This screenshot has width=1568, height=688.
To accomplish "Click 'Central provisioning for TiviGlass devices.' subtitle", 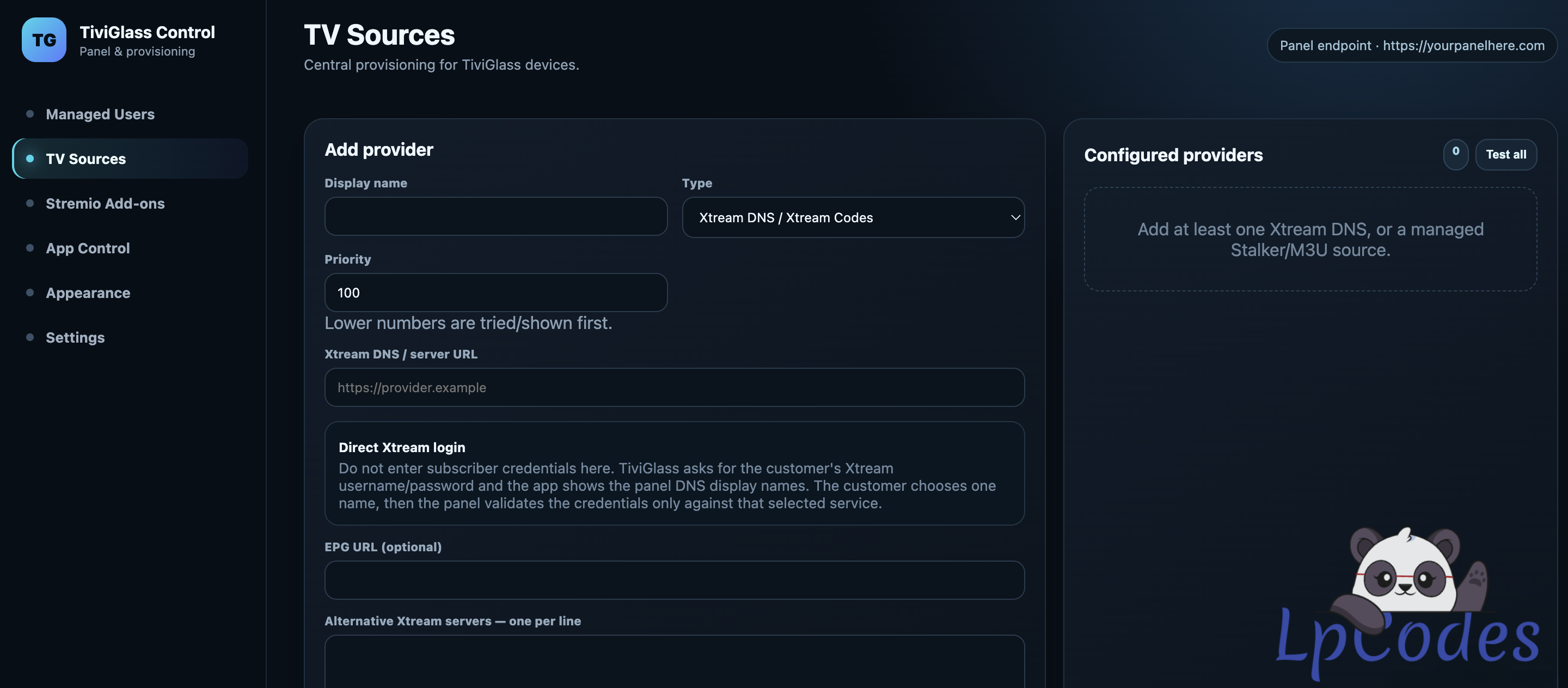I will tap(442, 64).
